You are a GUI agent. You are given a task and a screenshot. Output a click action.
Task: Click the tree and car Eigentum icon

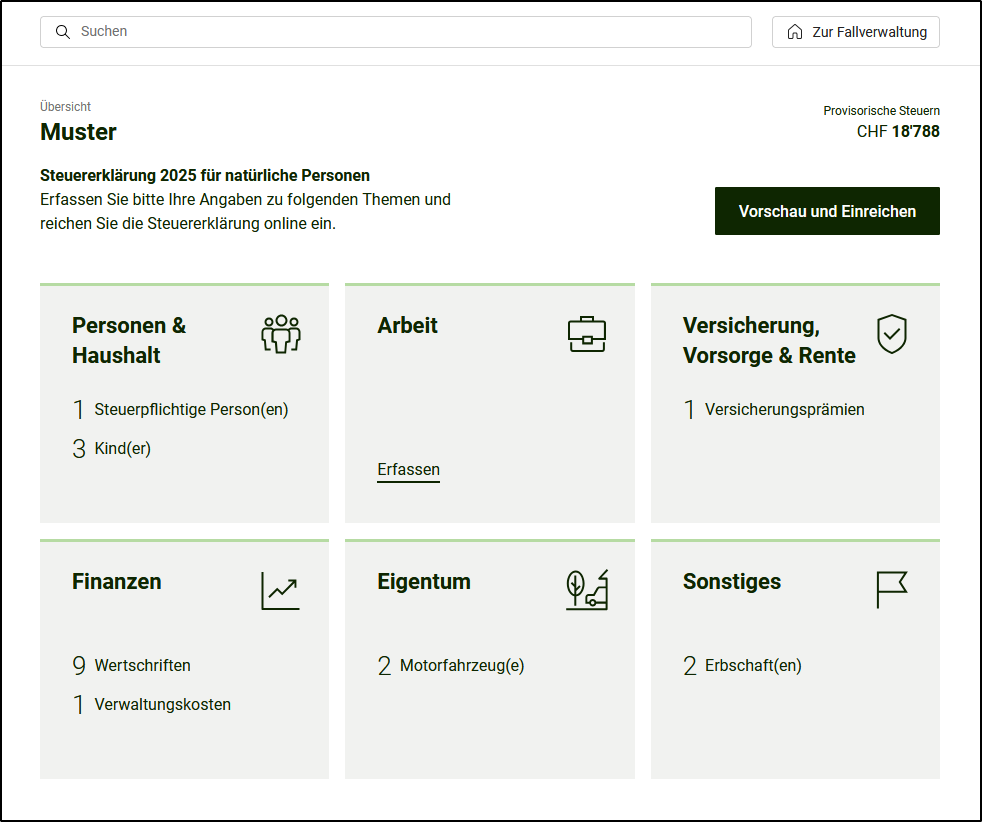click(586, 590)
